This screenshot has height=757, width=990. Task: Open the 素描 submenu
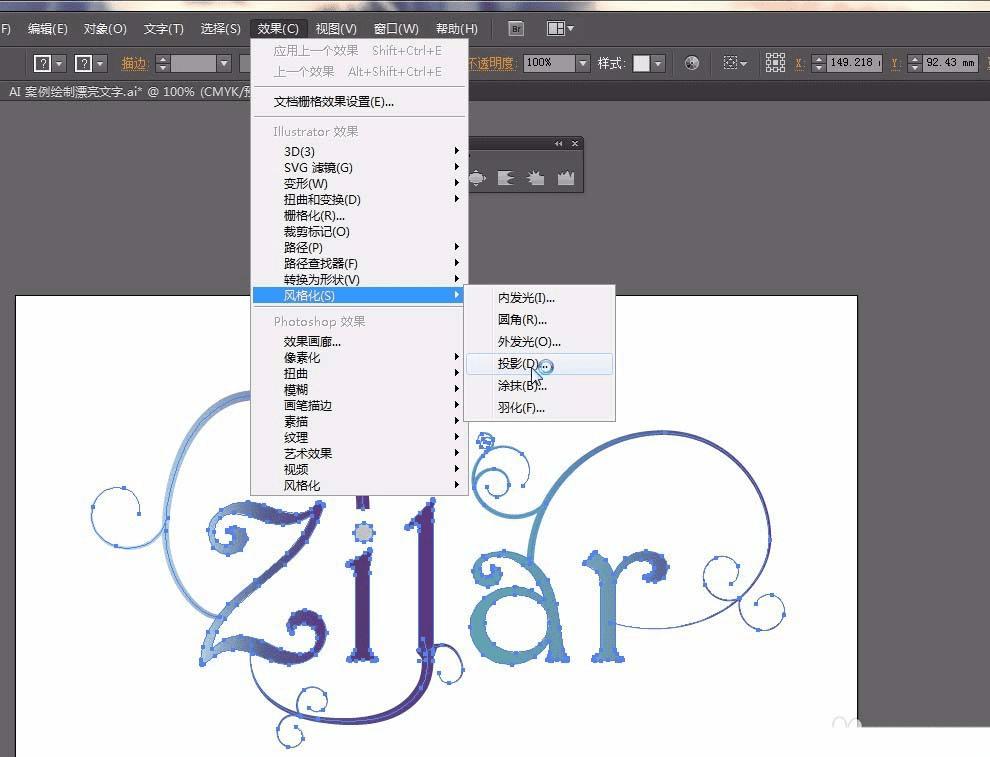359,421
